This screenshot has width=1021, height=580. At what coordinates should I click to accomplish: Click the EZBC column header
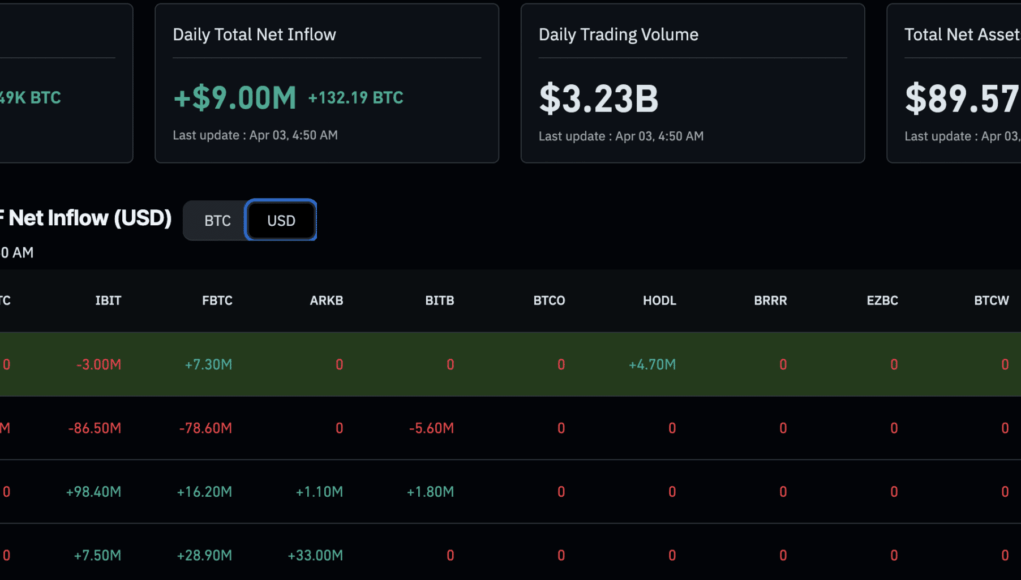click(x=881, y=300)
